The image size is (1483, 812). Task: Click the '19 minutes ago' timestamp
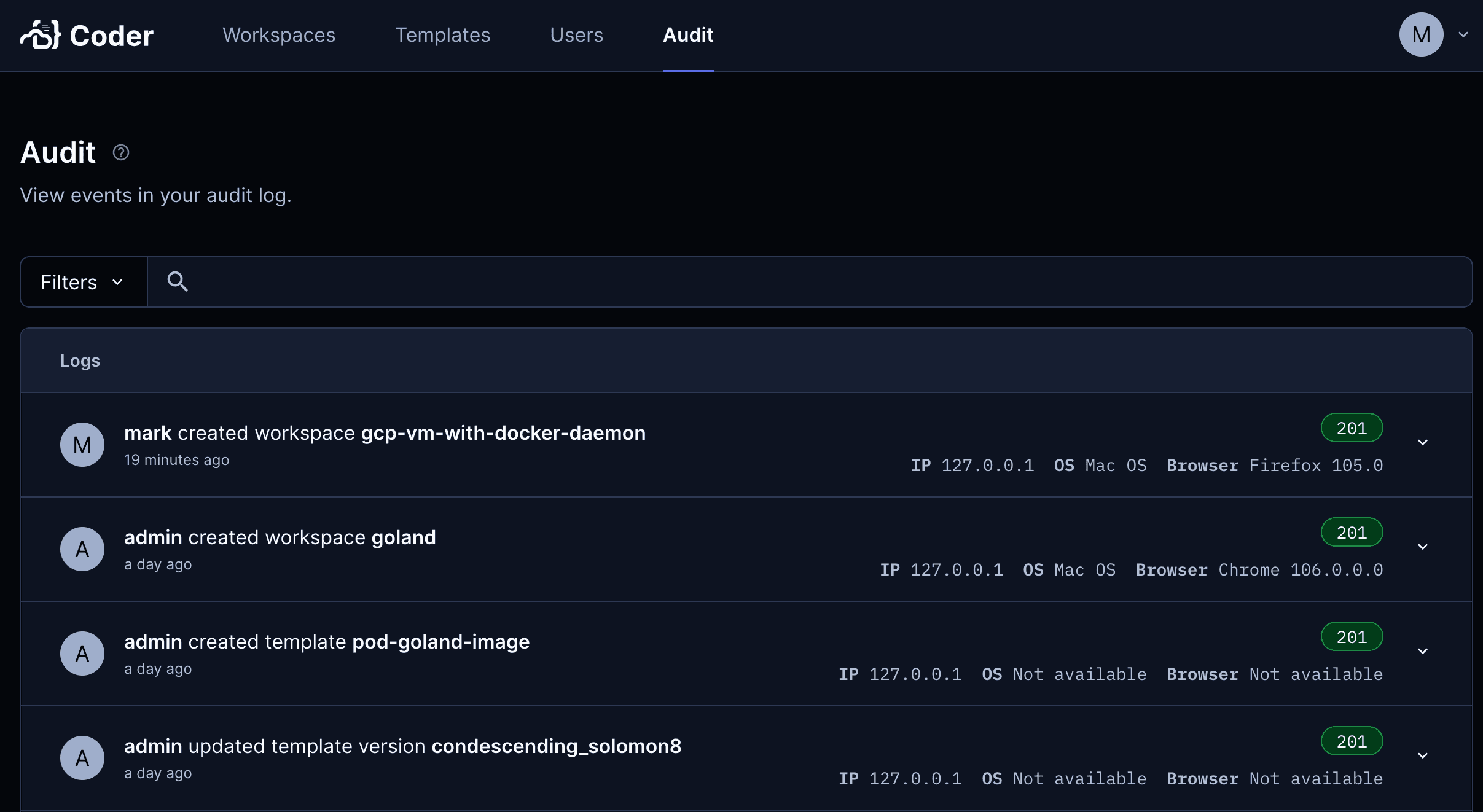point(176,460)
